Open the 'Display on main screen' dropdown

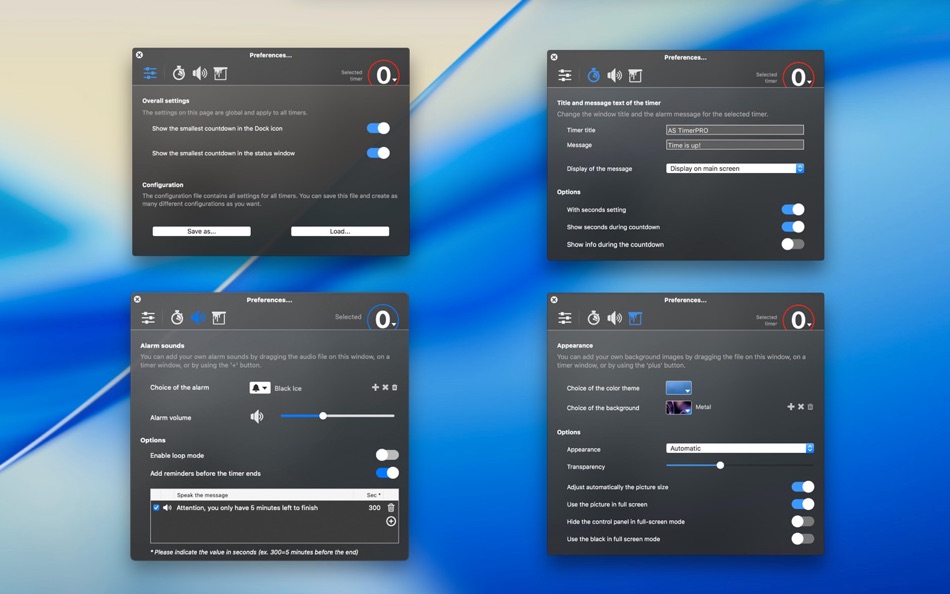click(735, 168)
